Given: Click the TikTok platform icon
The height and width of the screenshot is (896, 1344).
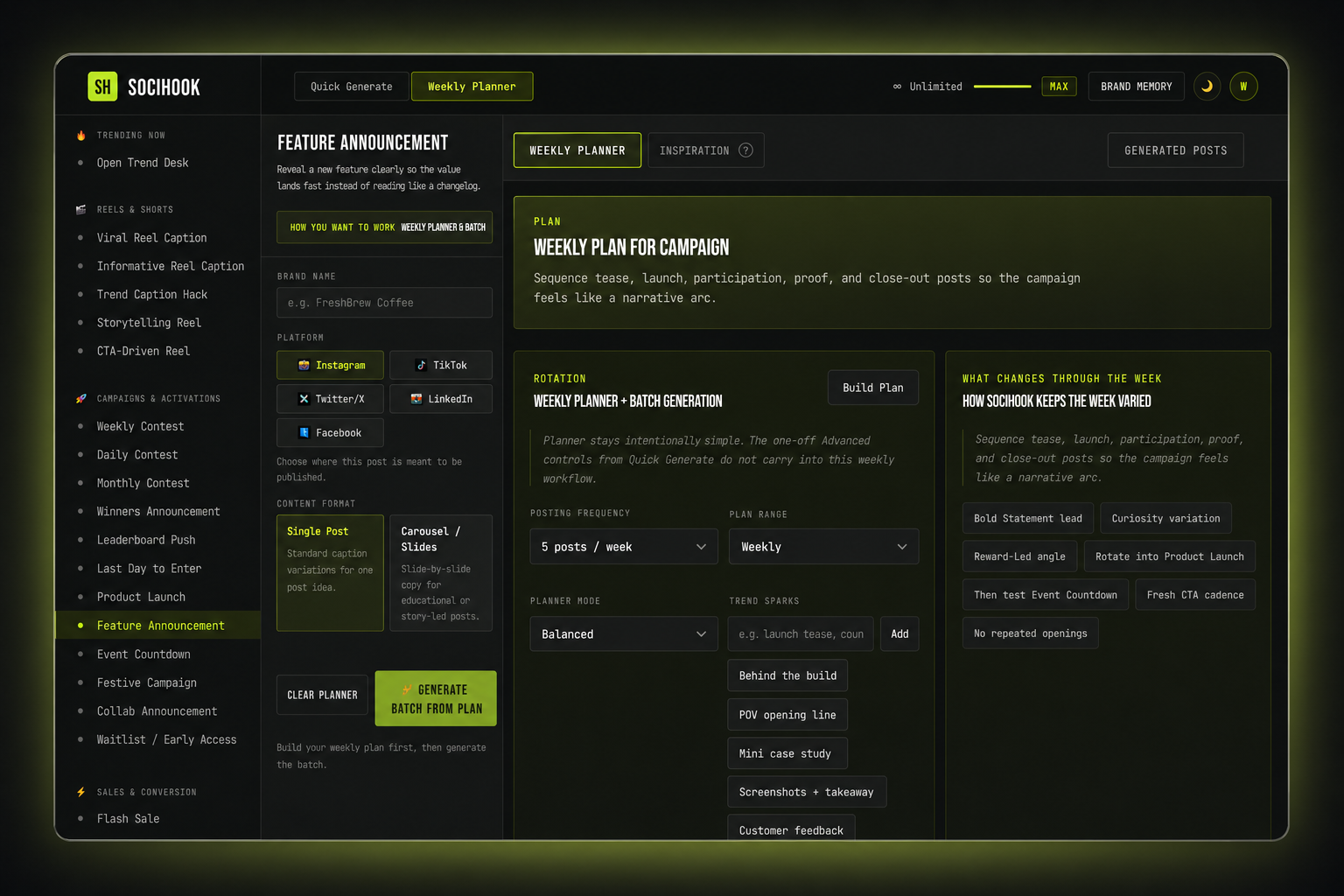Looking at the screenshot, I should click(x=421, y=365).
